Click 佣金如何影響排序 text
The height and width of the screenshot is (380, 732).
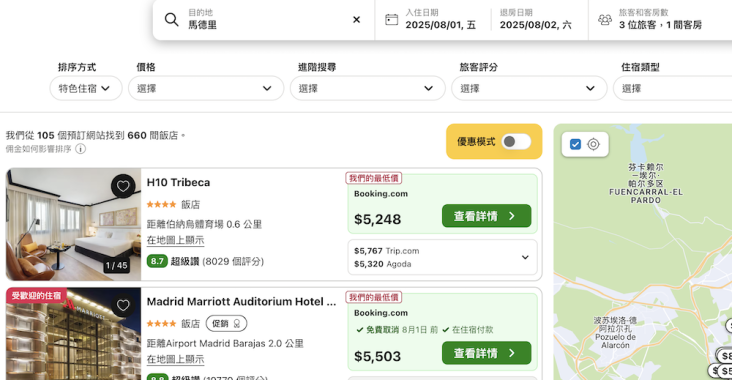pos(38,149)
